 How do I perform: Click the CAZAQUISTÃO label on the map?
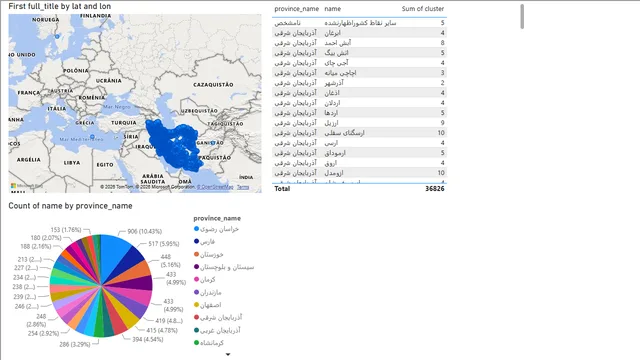pyautogui.click(x=213, y=84)
